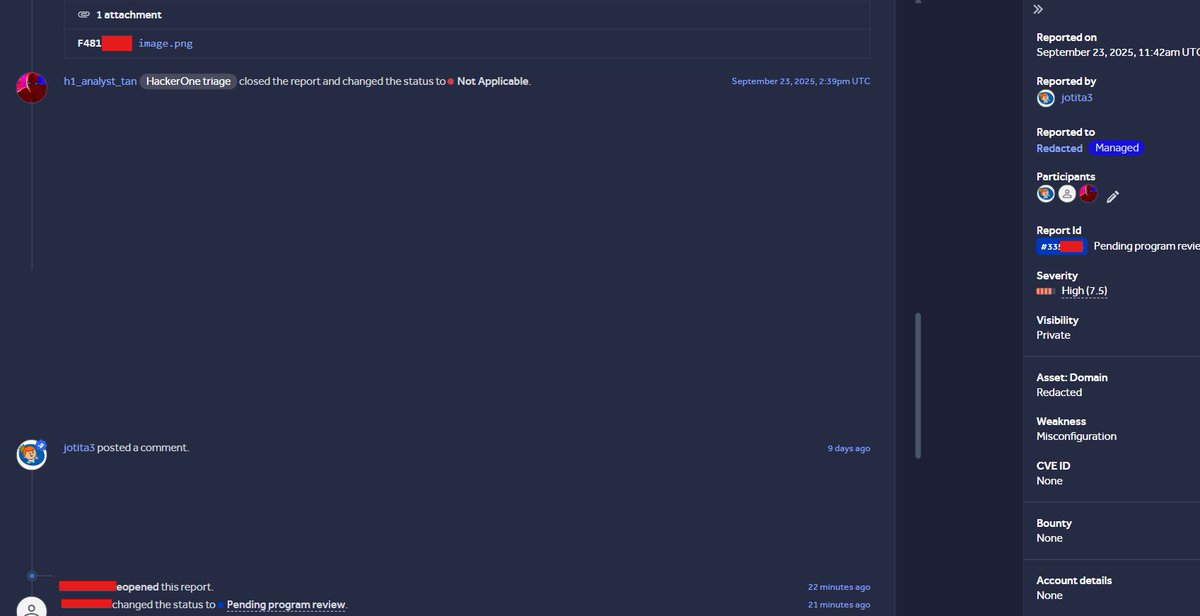Click the Reported on date value
This screenshot has height=616, width=1200.
(1118, 52)
